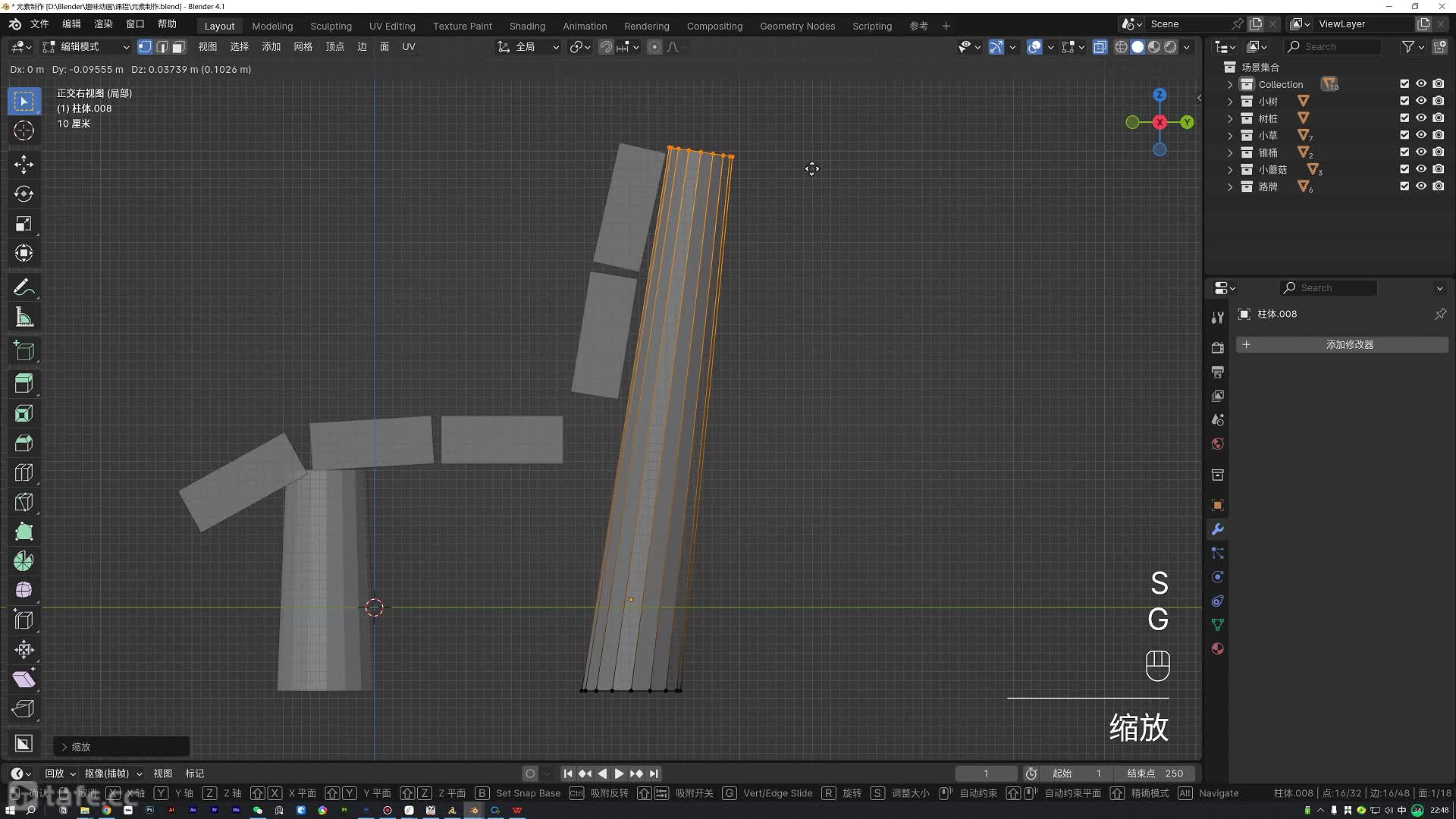The image size is (1456, 819).
Task: Toggle X-ray display
Action: (1100, 47)
